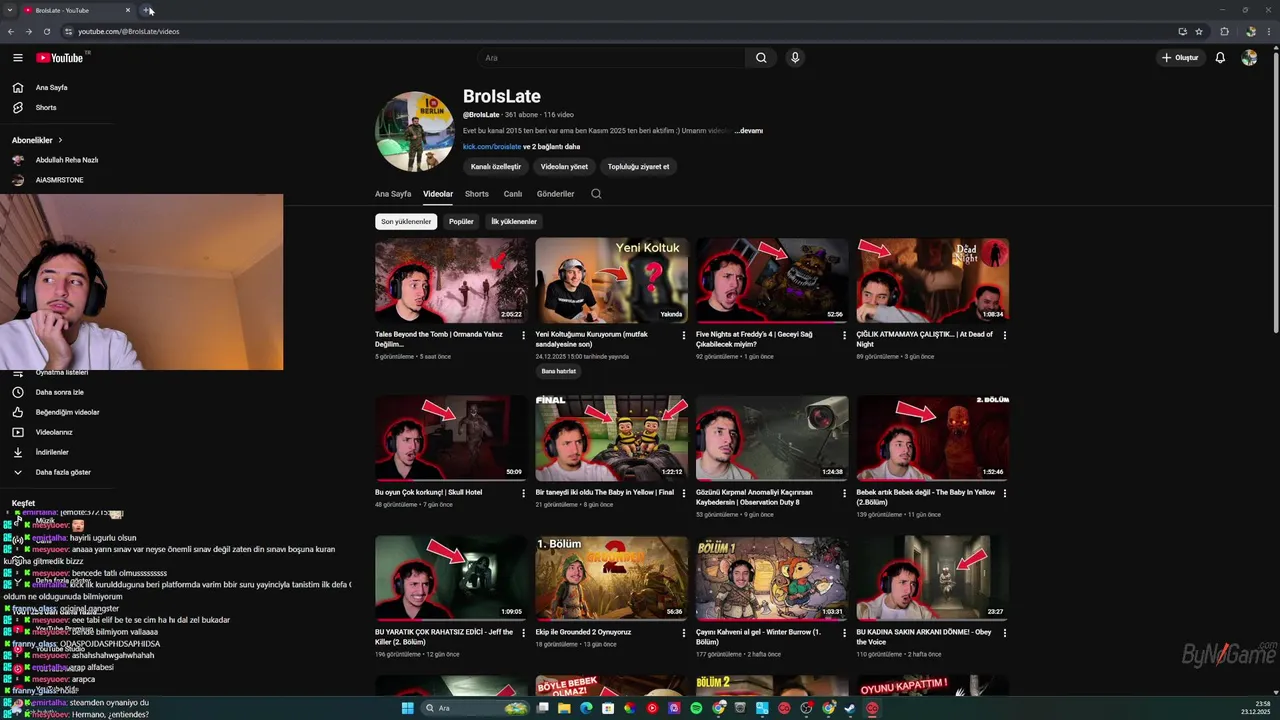Screen dimensions: 1280x720
Task: Go back in the browser
Action: tap(11, 31)
